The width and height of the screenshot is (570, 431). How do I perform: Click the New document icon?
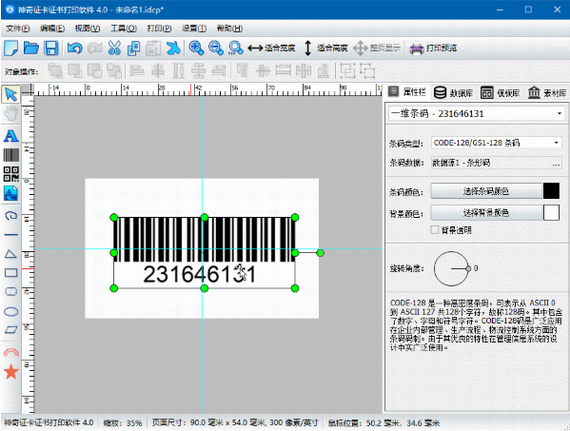(11, 48)
